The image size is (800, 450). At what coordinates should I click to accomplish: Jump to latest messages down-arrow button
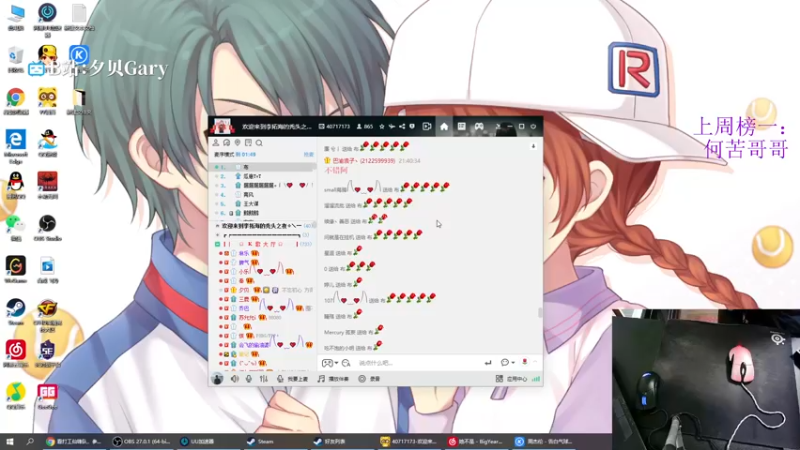(x=533, y=146)
